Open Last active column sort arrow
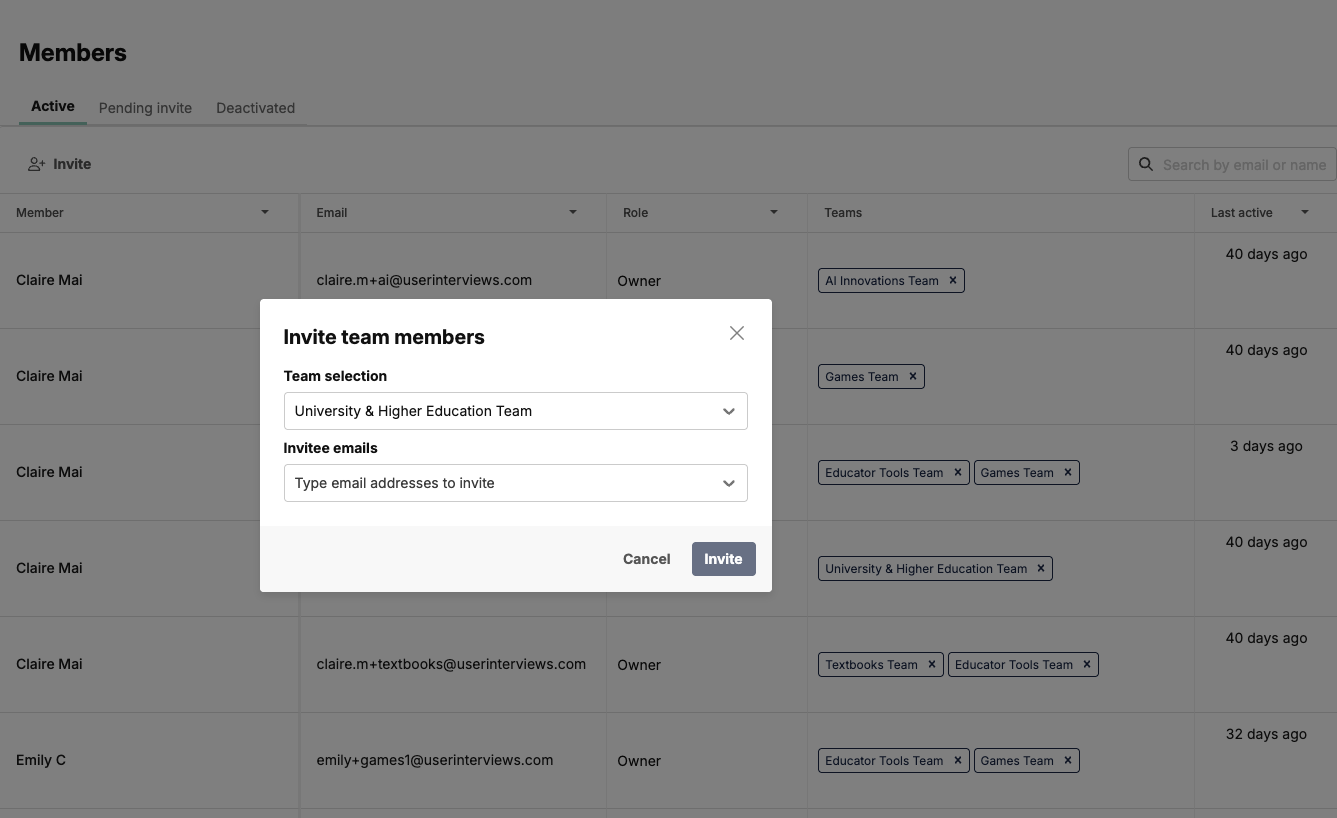 1305,212
